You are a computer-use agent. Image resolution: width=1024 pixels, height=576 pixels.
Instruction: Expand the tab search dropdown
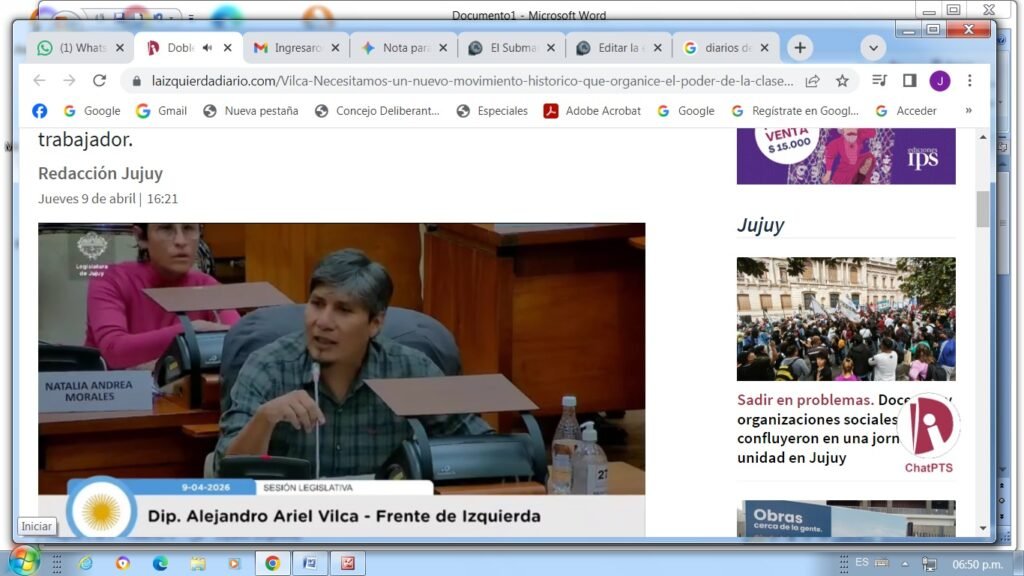873,48
